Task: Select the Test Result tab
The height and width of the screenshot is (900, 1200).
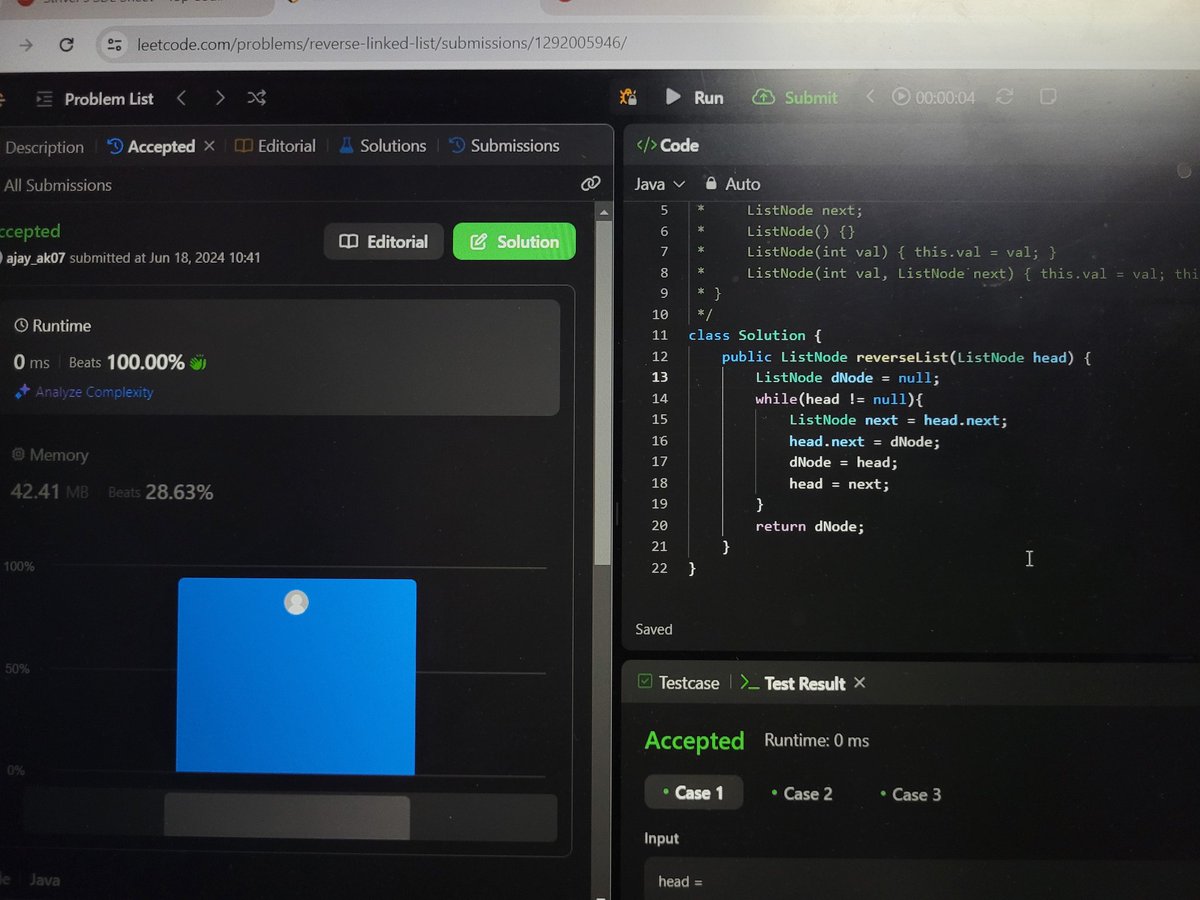Action: click(x=793, y=683)
